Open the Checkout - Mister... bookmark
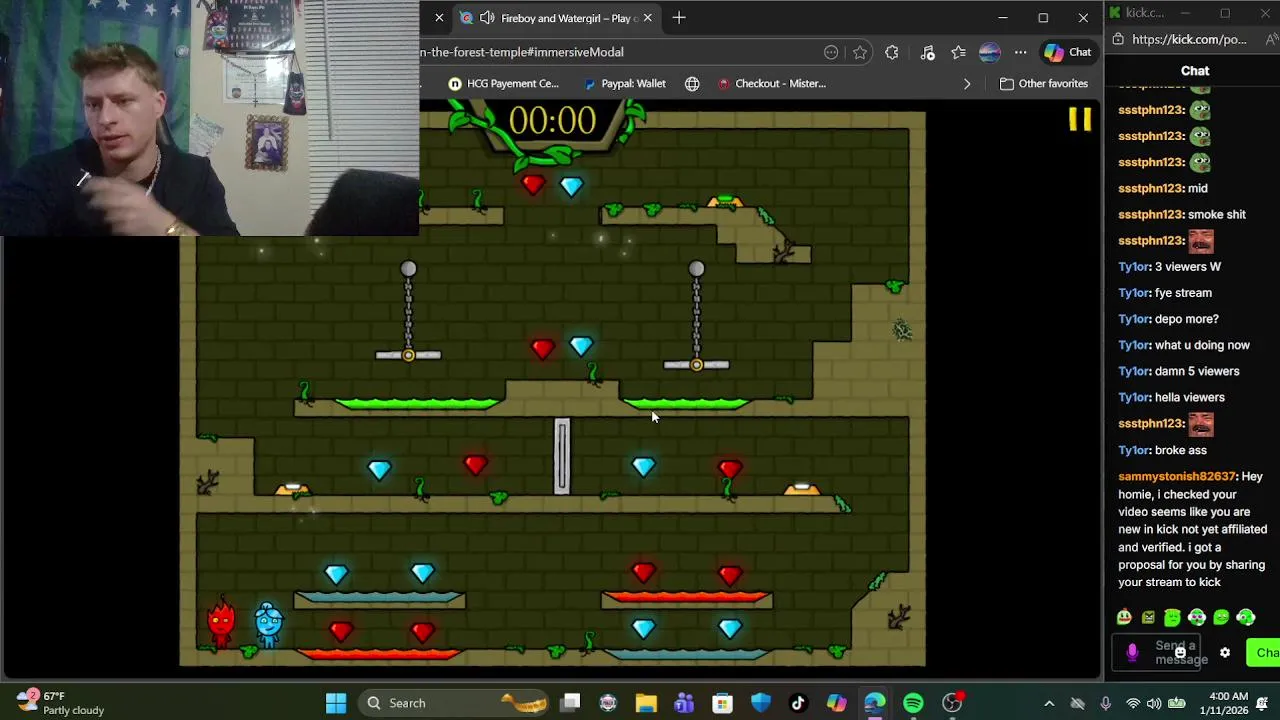Viewport: 1280px width, 720px height. point(771,83)
